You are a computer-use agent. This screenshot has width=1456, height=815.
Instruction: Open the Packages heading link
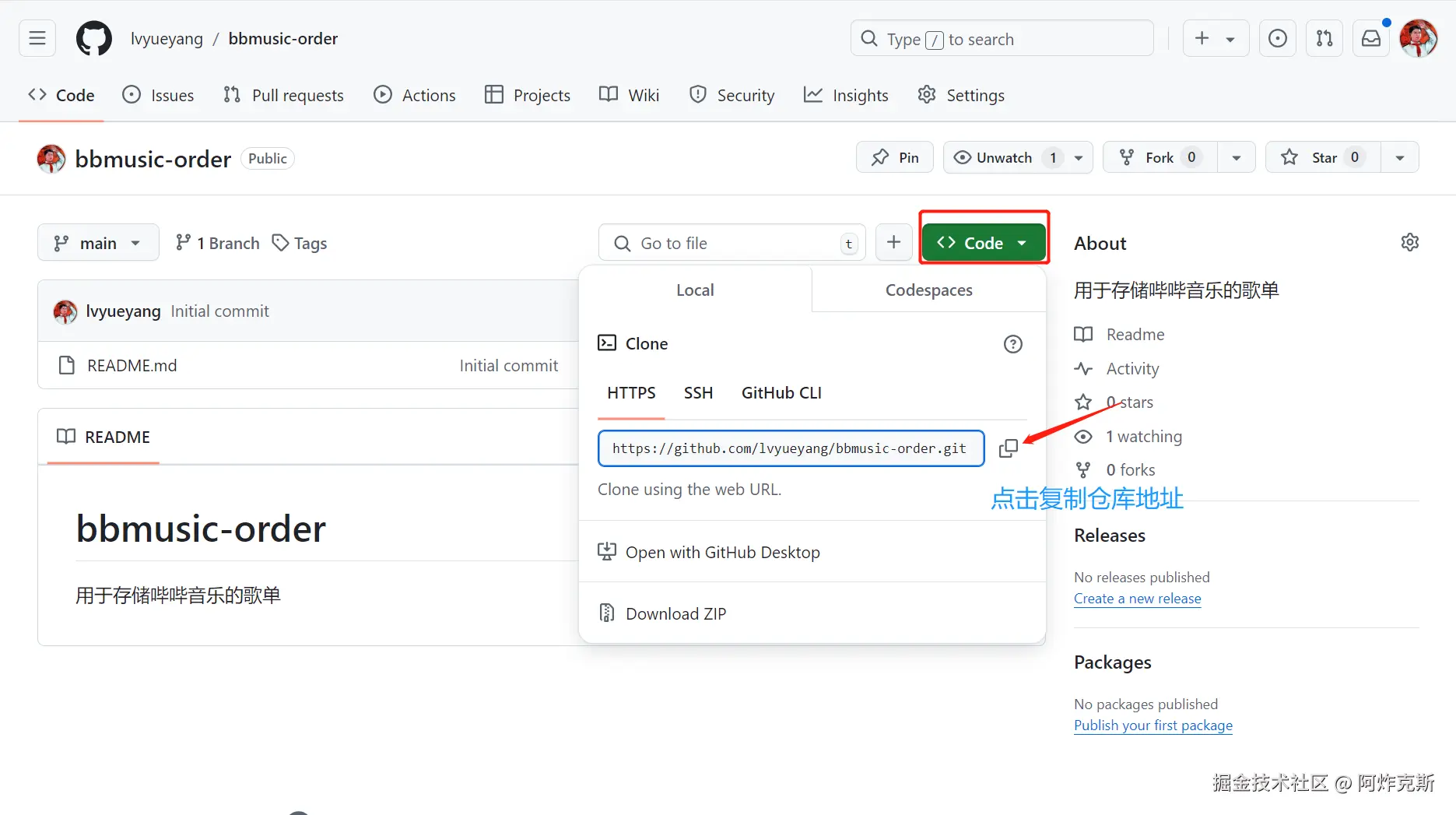pyautogui.click(x=1113, y=662)
